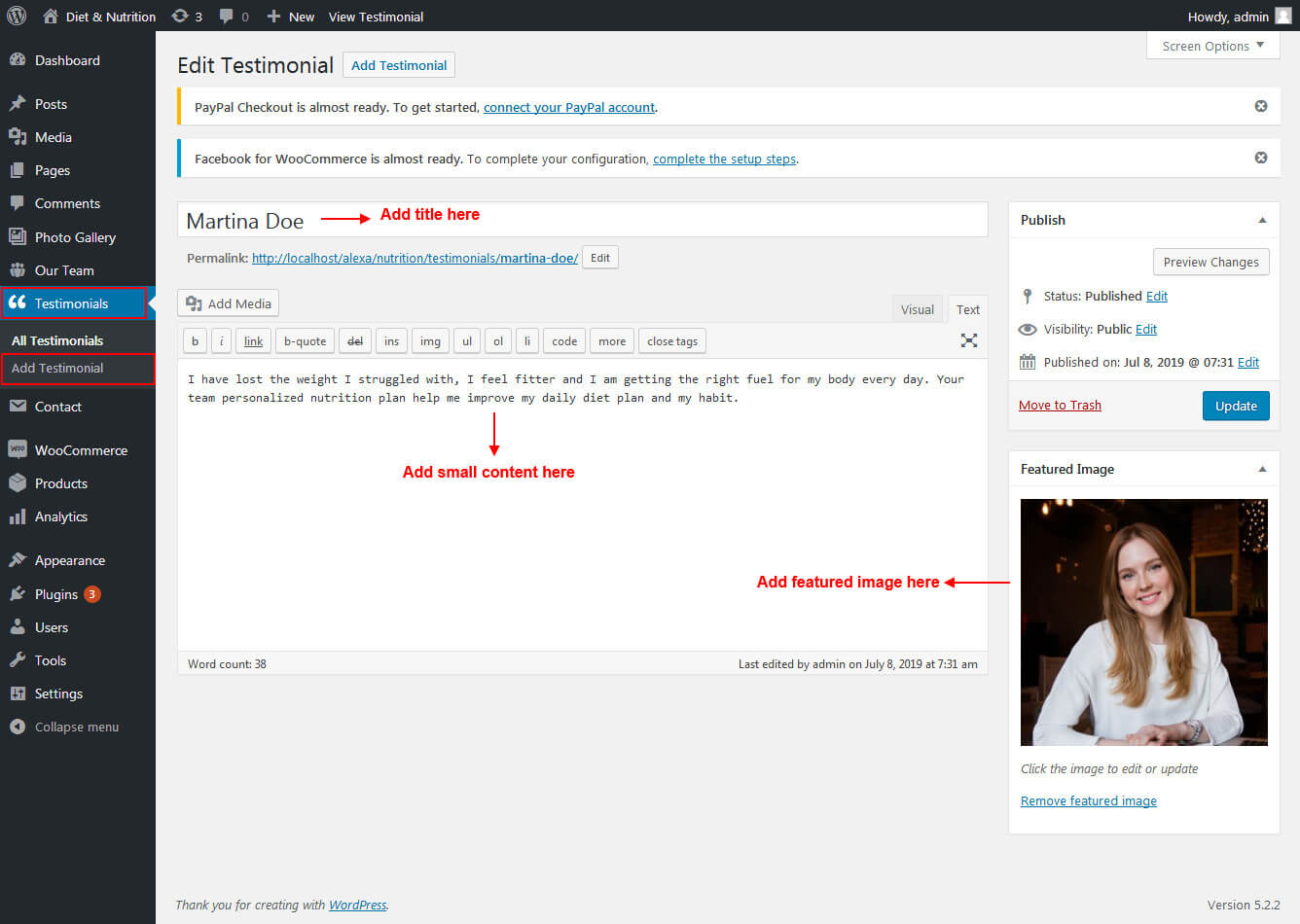Insert ol list tag
This screenshot has width=1300, height=924.
(x=498, y=341)
